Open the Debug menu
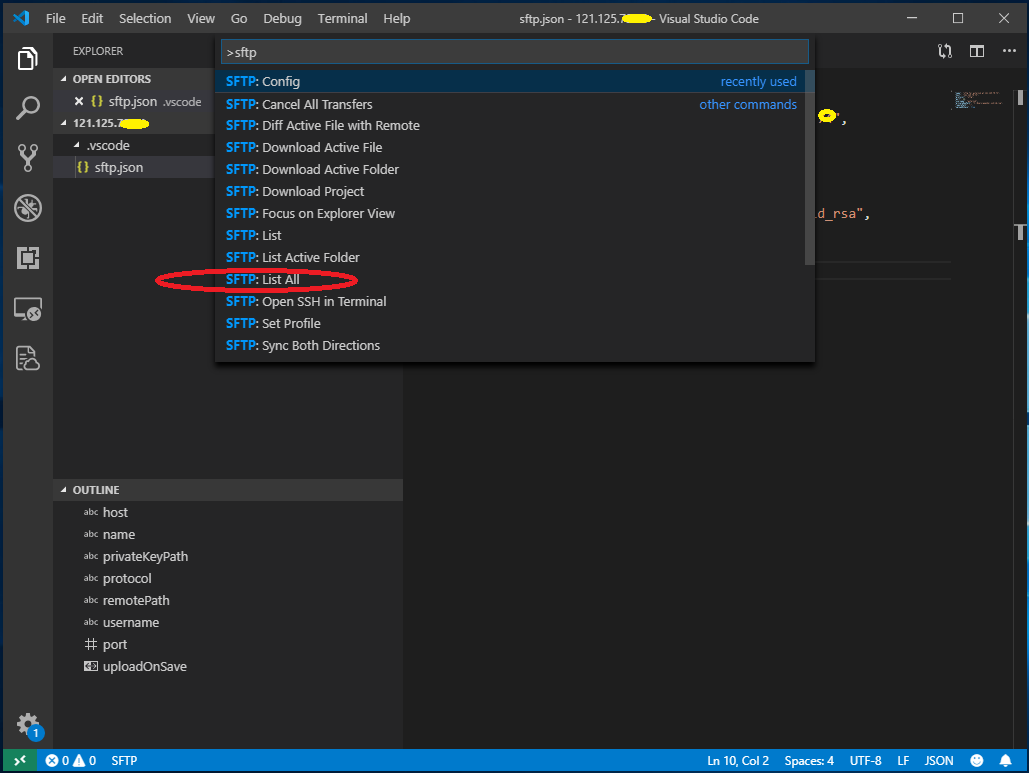 [x=282, y=18]
